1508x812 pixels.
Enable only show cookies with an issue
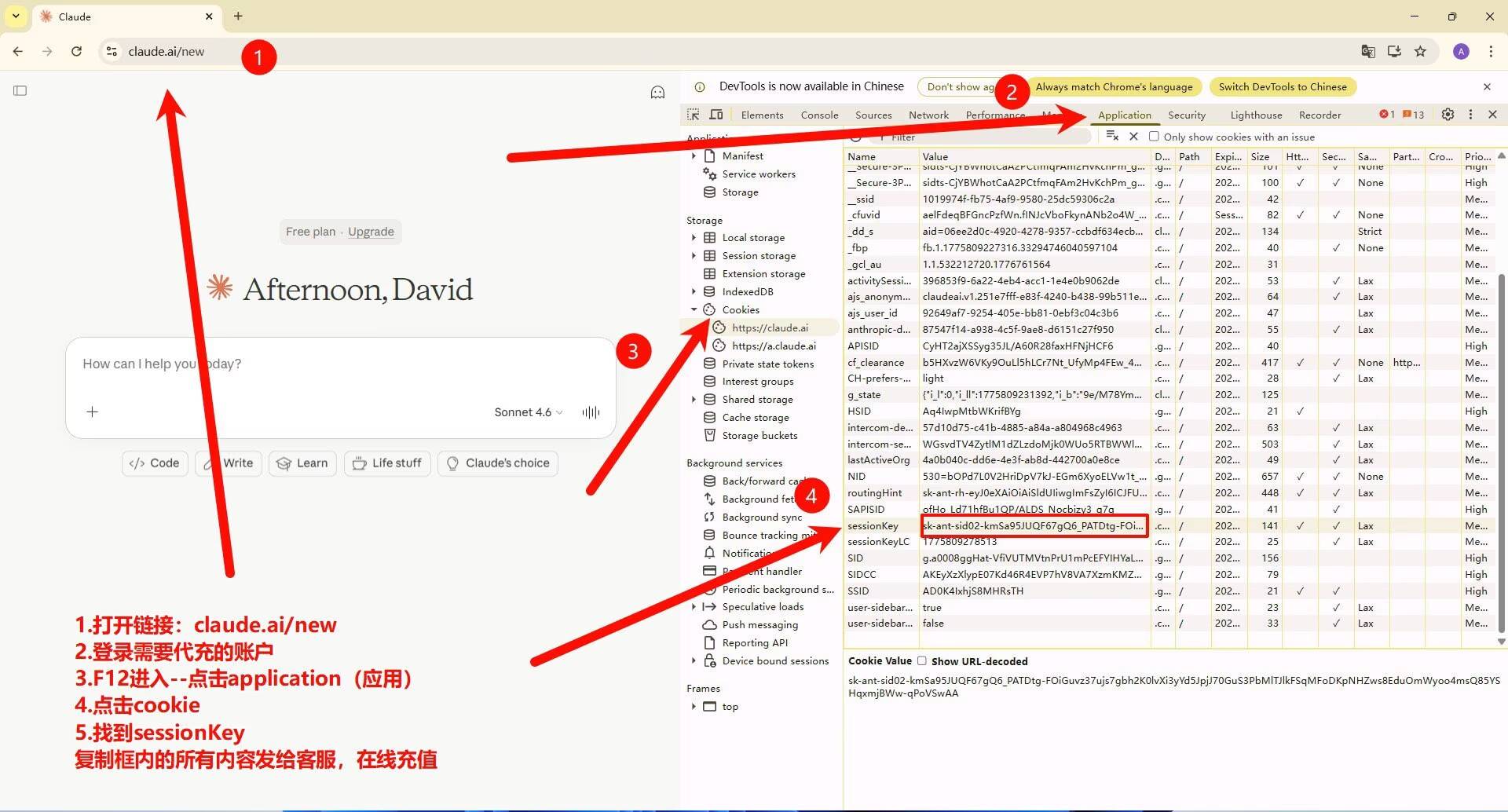click(x=1154, y=136)
